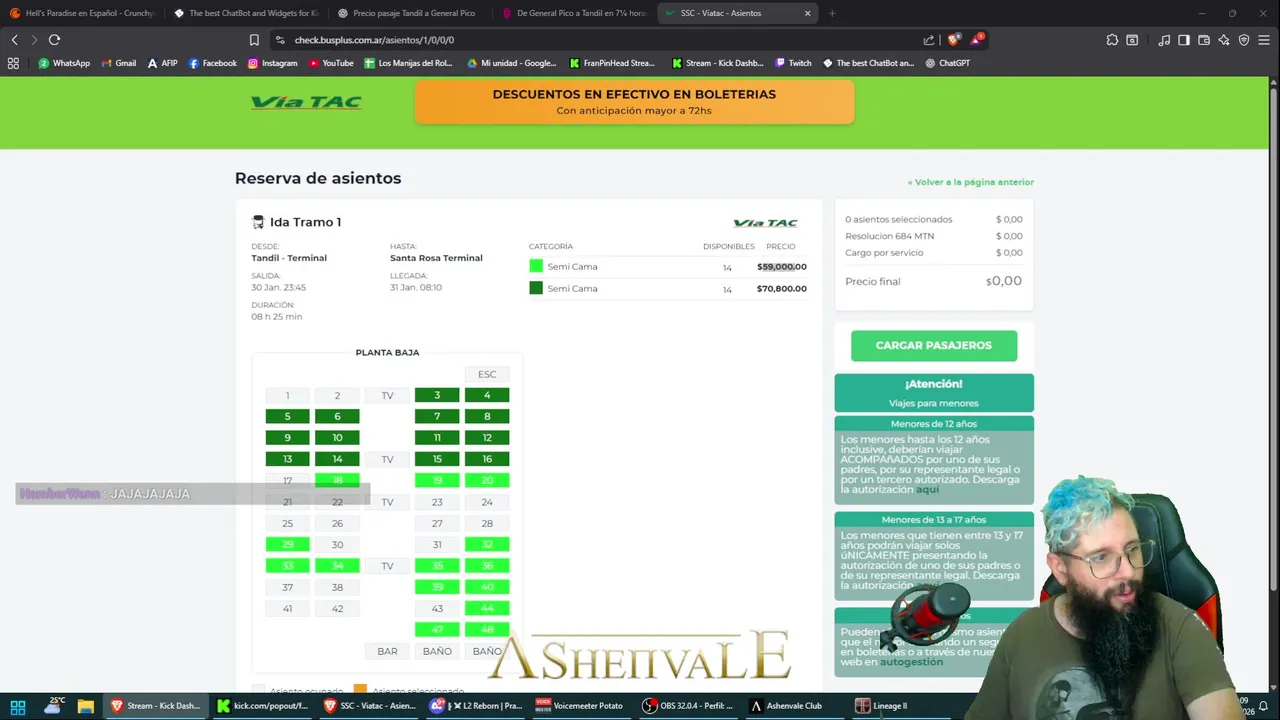This screenshot has height=720, width=1280.
Task: Select light green seat 29
Action: pos(287,544)
